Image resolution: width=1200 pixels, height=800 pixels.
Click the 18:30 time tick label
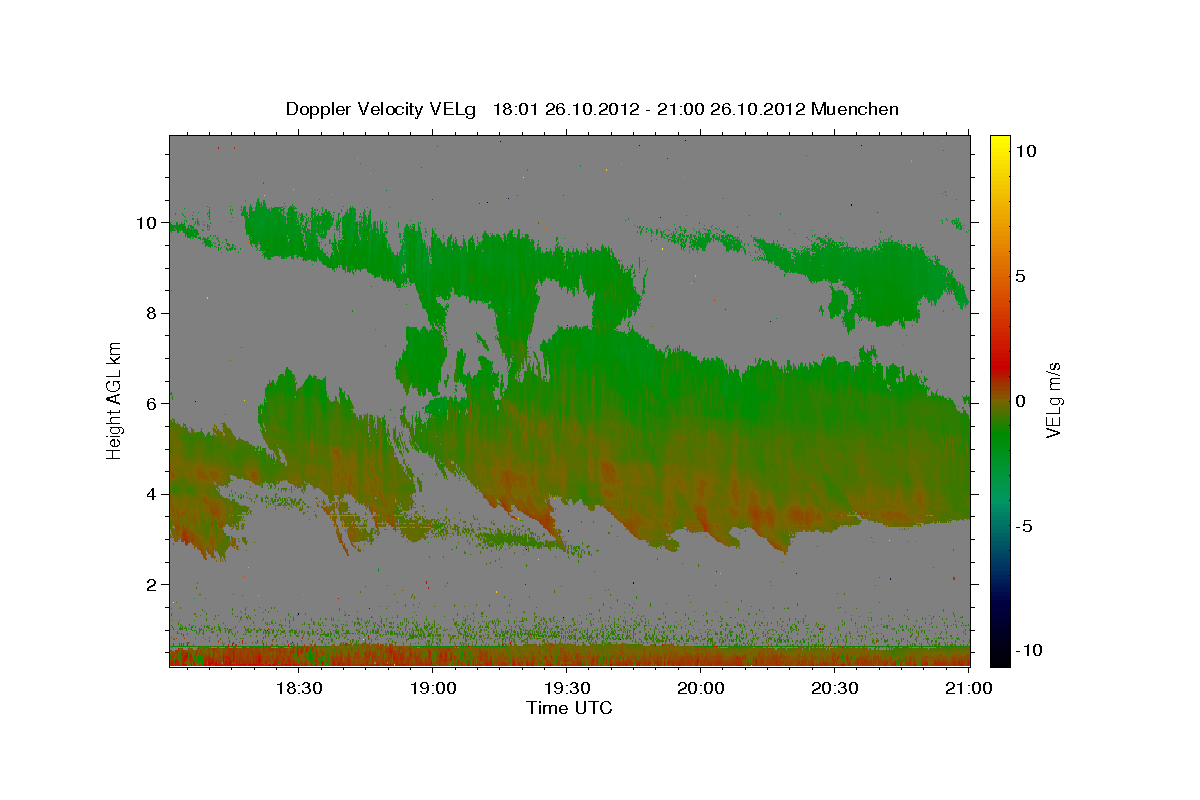click(x=298, y=689)
